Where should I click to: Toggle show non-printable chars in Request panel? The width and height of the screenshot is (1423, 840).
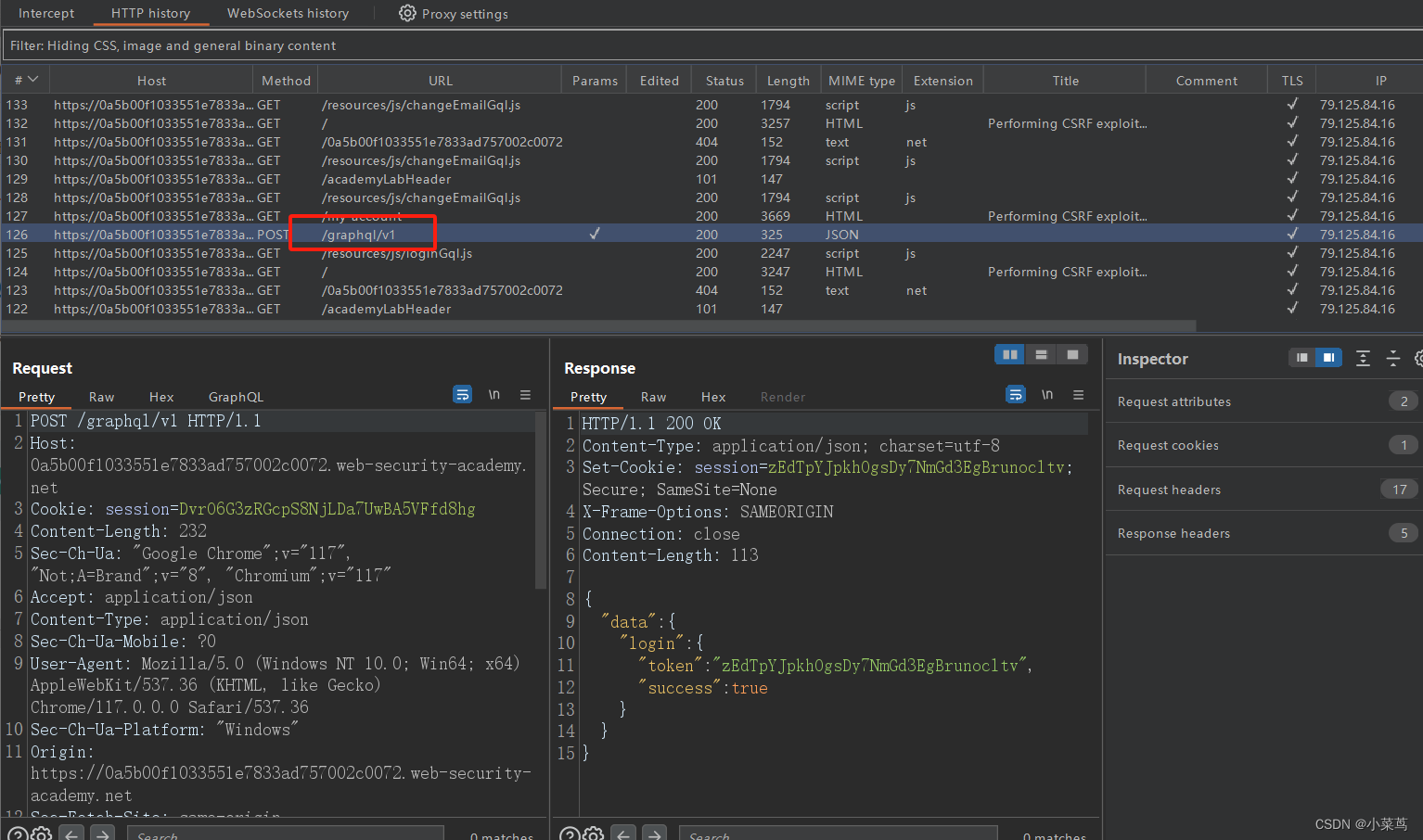(494, 394)
